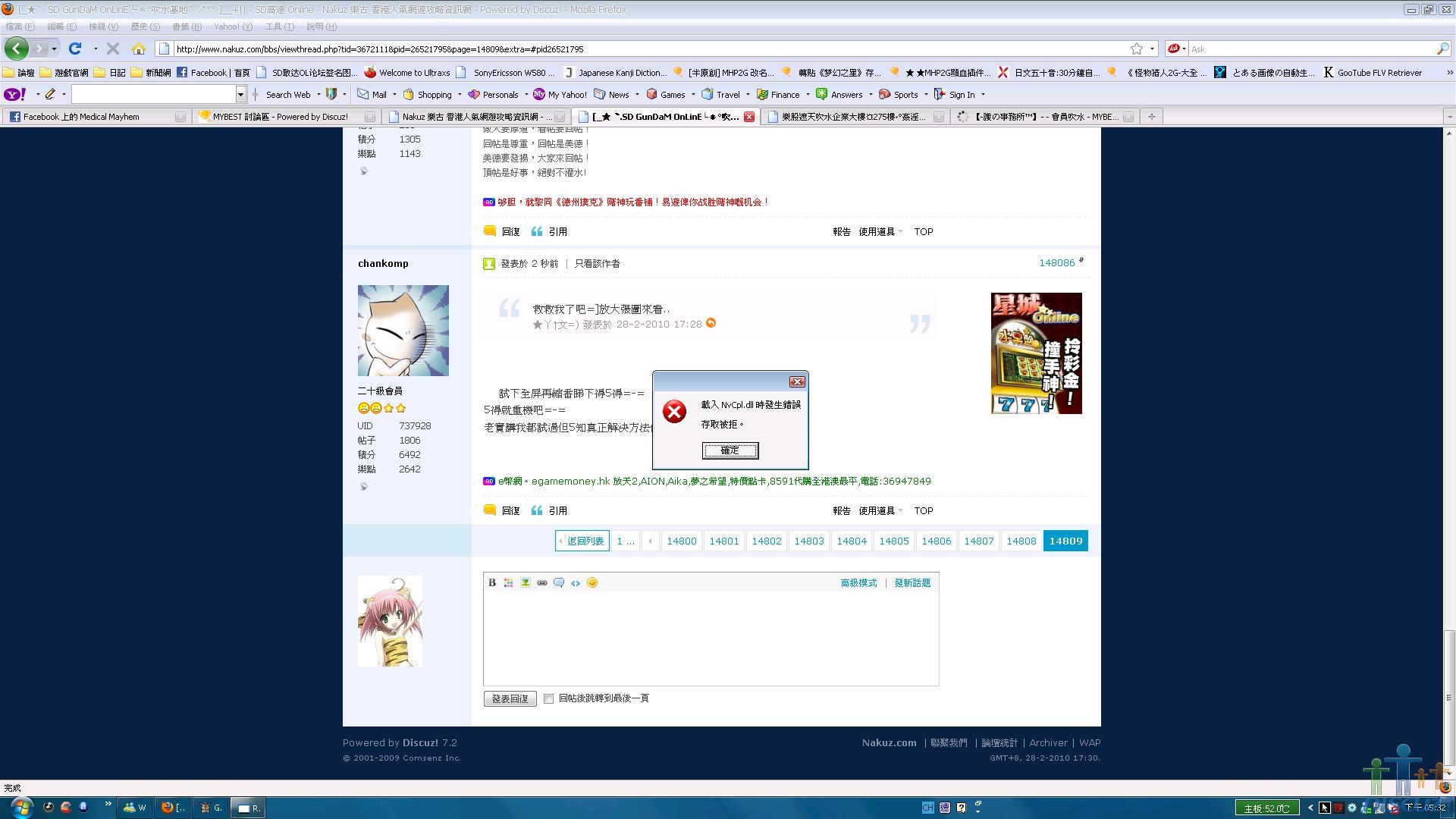Click the Ask search magnifier icon
Image resolution: width=1456 pixels, height=819 pixels.
click(x=1442, y=49)
